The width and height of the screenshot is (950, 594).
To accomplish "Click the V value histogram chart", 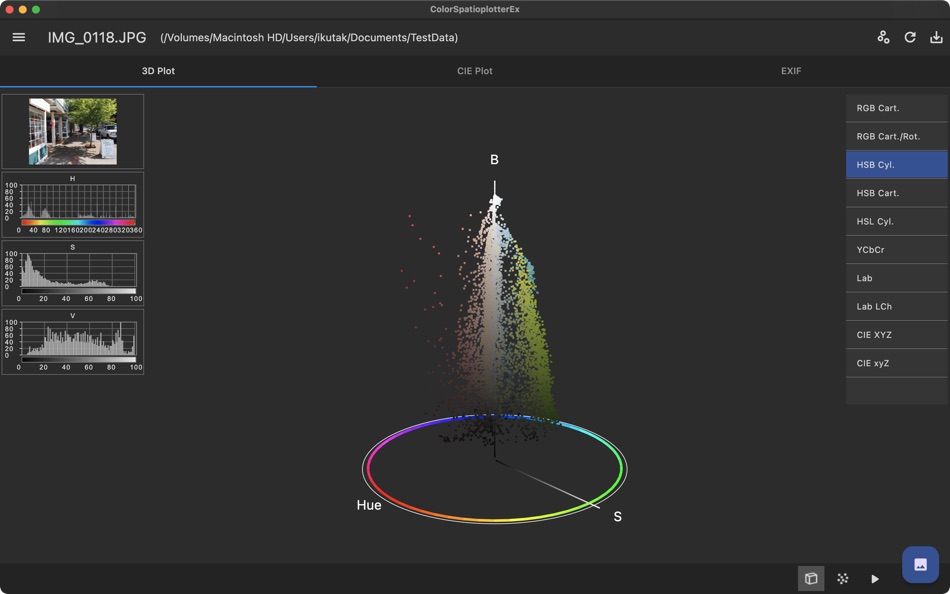I will pyautogui.click(x=73, y=342).
